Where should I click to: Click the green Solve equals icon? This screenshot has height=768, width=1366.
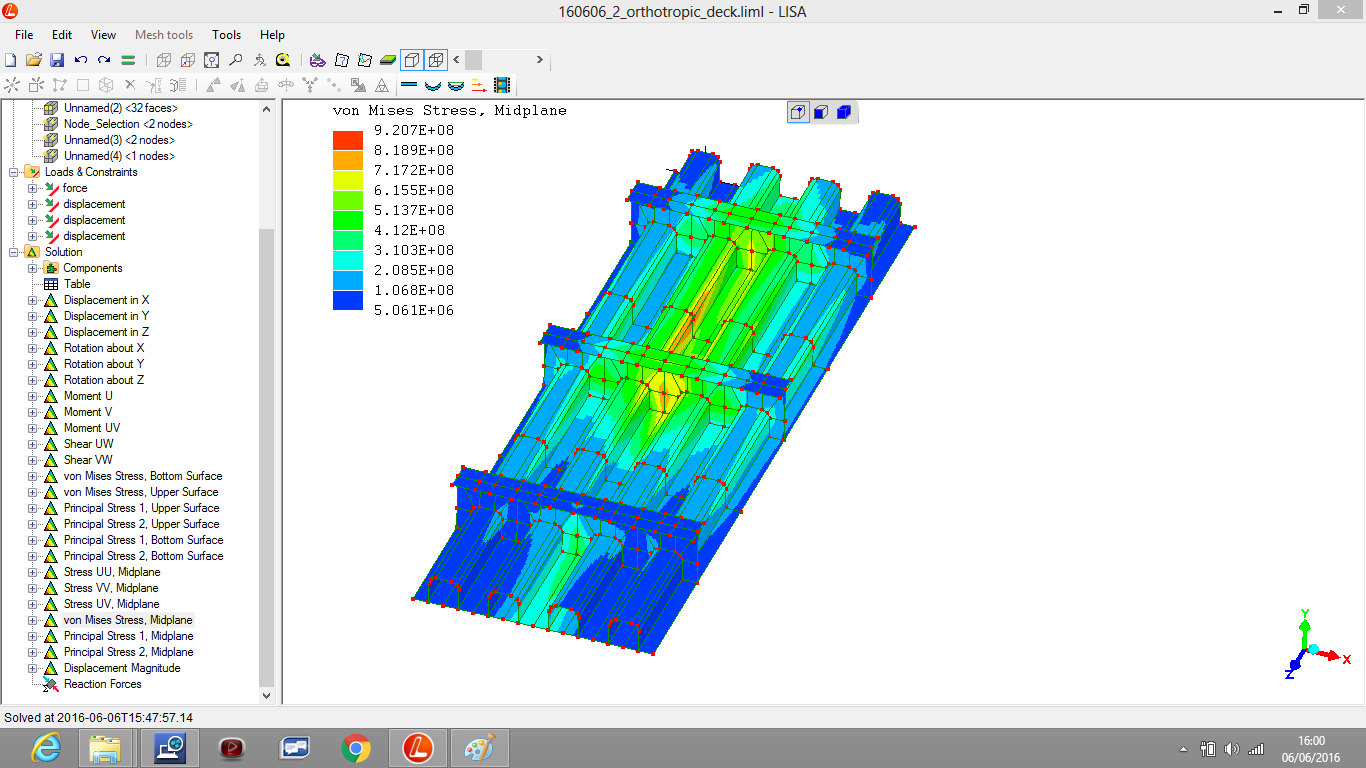pyautogui.click(x=128, y=60)
